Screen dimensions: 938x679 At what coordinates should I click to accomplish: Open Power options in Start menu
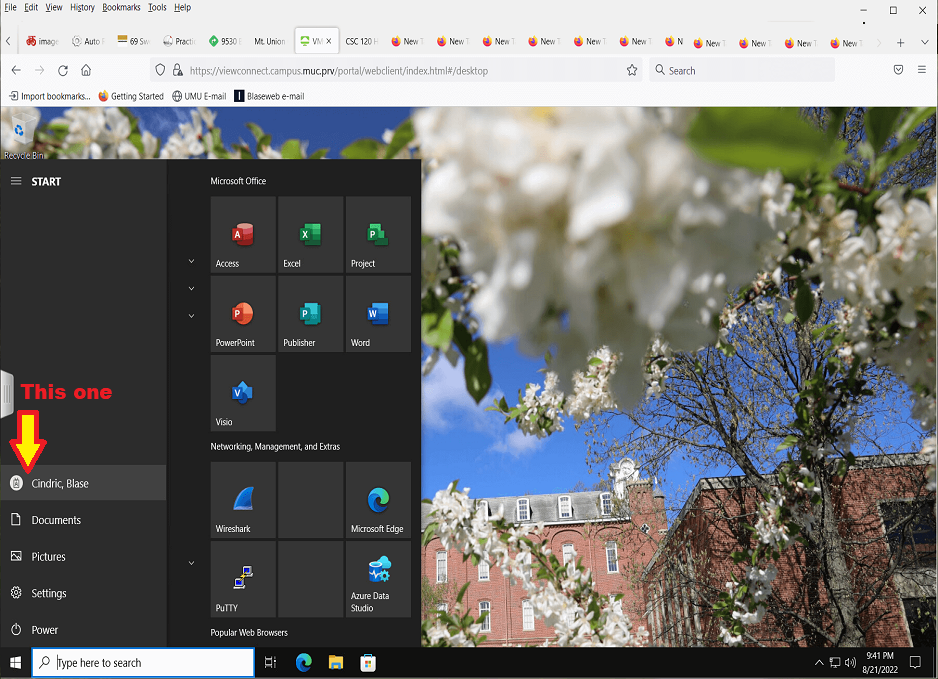[44, 630]
